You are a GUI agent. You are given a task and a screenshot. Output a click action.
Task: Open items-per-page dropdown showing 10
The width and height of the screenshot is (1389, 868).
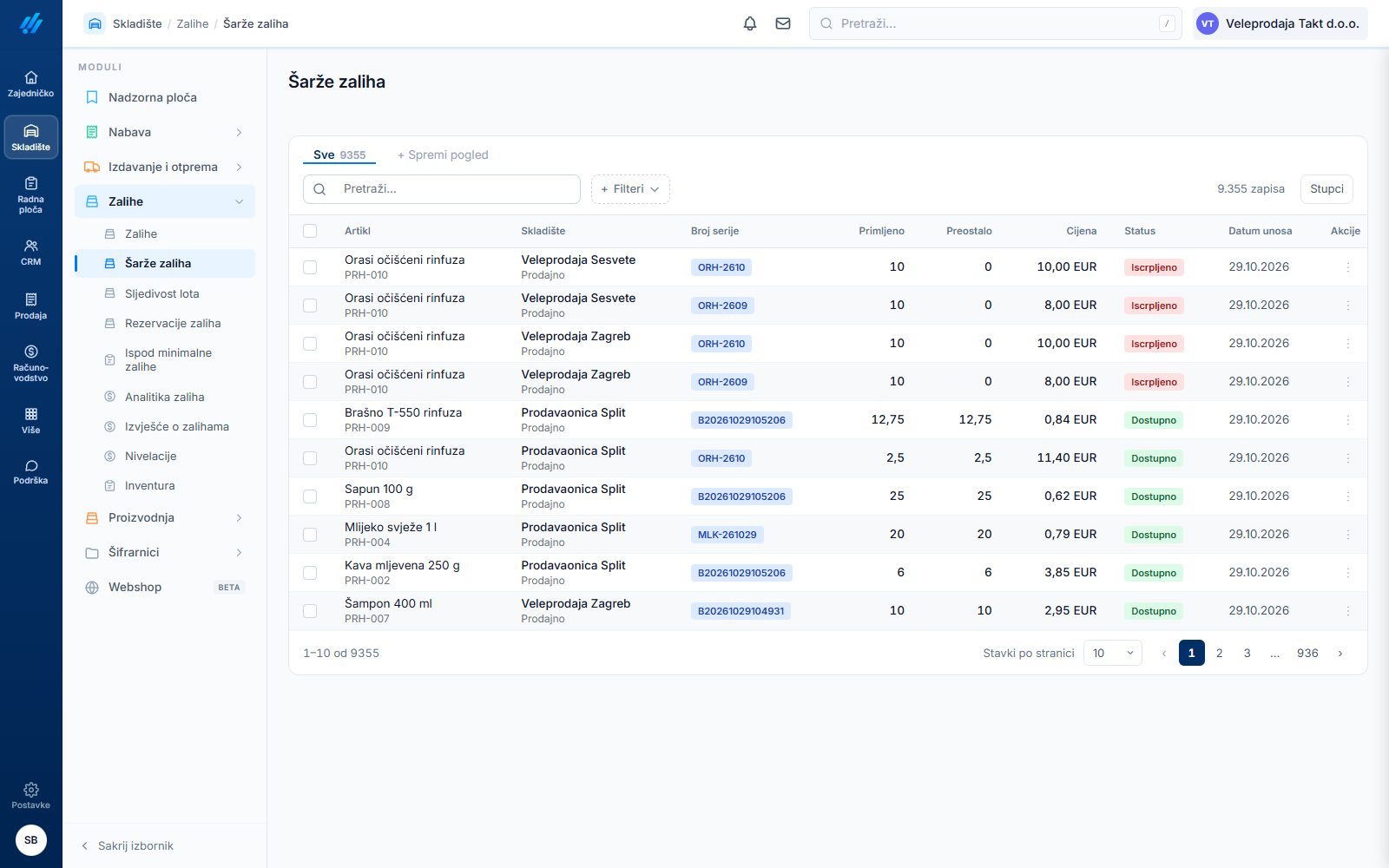pyautogui.click(x=1113, y=653)
